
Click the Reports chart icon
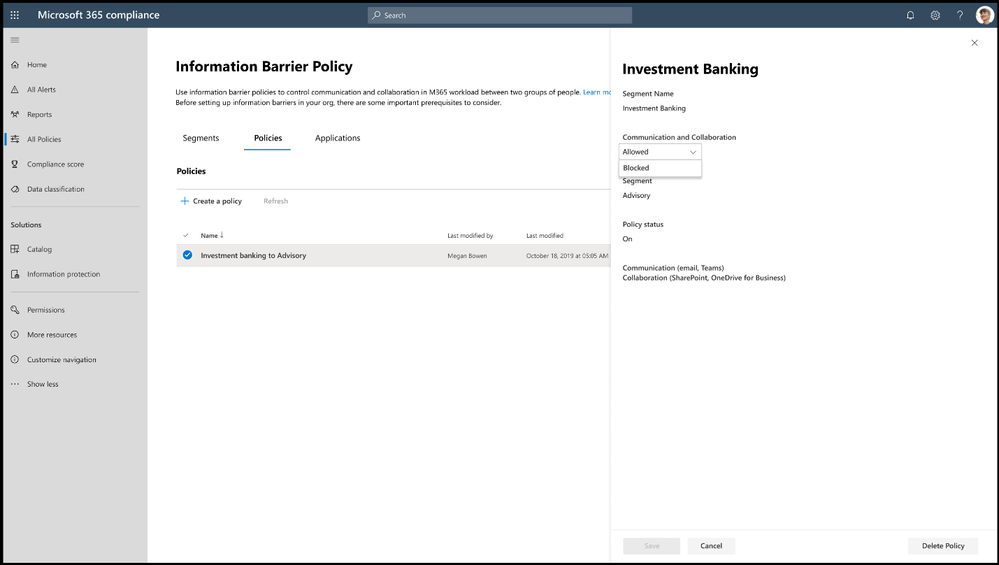[15, 114]
